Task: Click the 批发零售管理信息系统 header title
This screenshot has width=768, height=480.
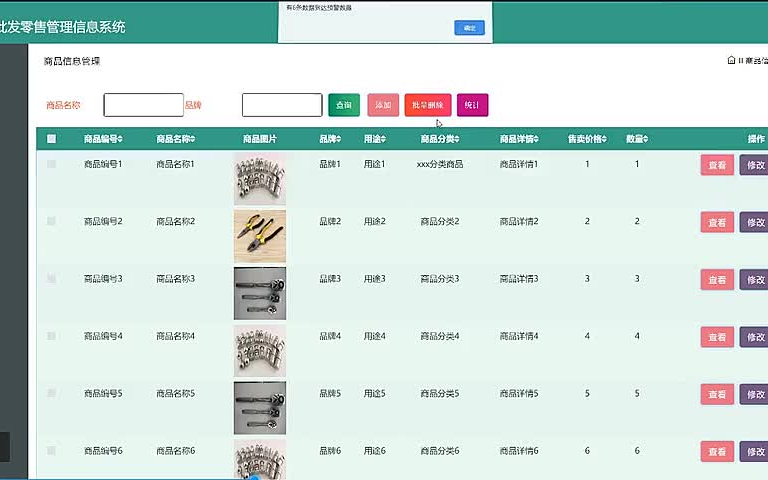Action: tap(63, 26)
